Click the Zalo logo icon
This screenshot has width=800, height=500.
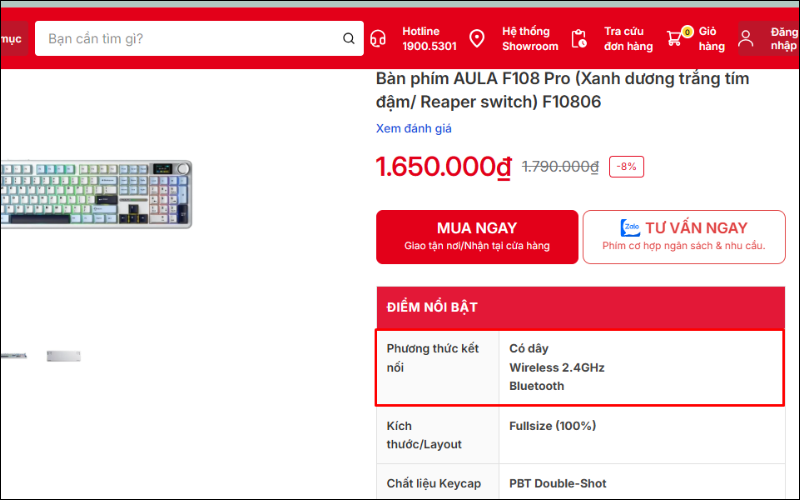630,228
